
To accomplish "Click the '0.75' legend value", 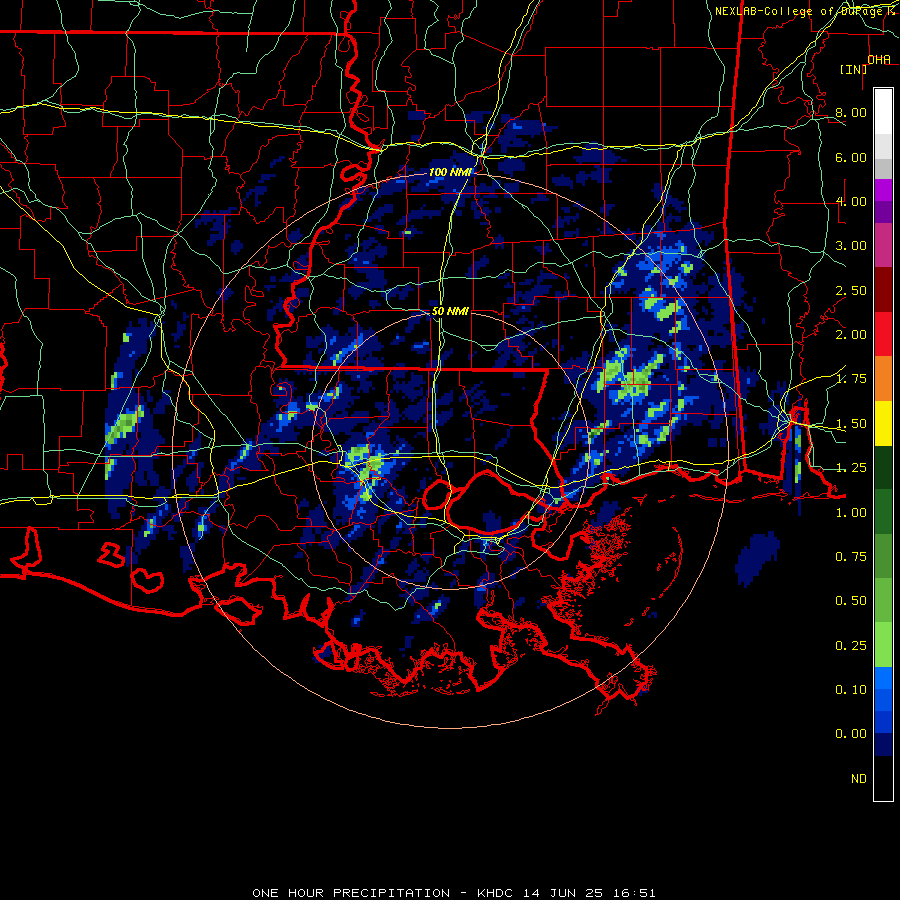I will point(851,557).
